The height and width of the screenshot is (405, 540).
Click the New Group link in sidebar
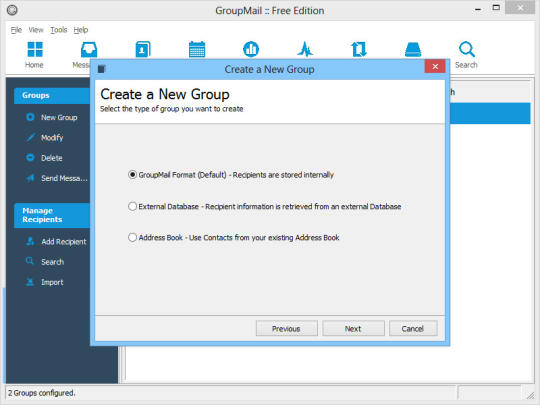[x=59, y=117]
